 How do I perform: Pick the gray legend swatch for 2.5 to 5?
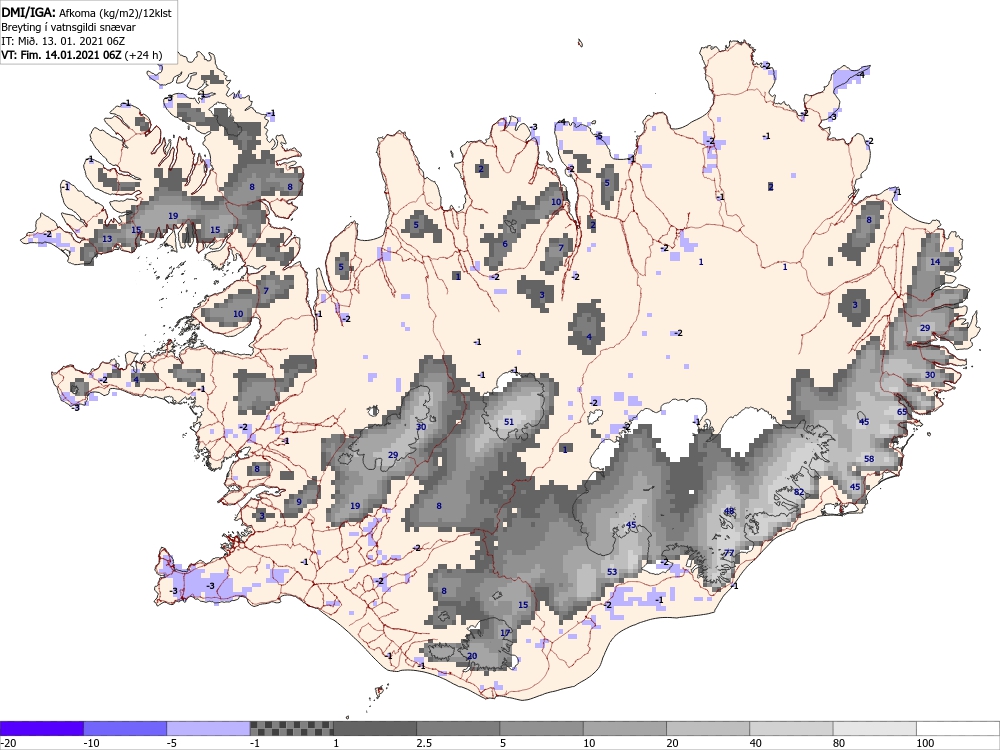[x=459, y=728]
